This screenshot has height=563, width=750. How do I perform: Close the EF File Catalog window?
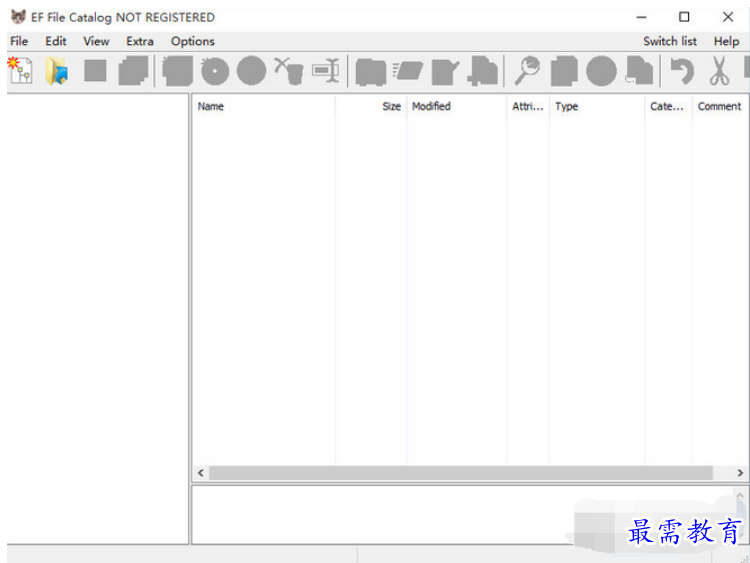click(x=728, y=17)
